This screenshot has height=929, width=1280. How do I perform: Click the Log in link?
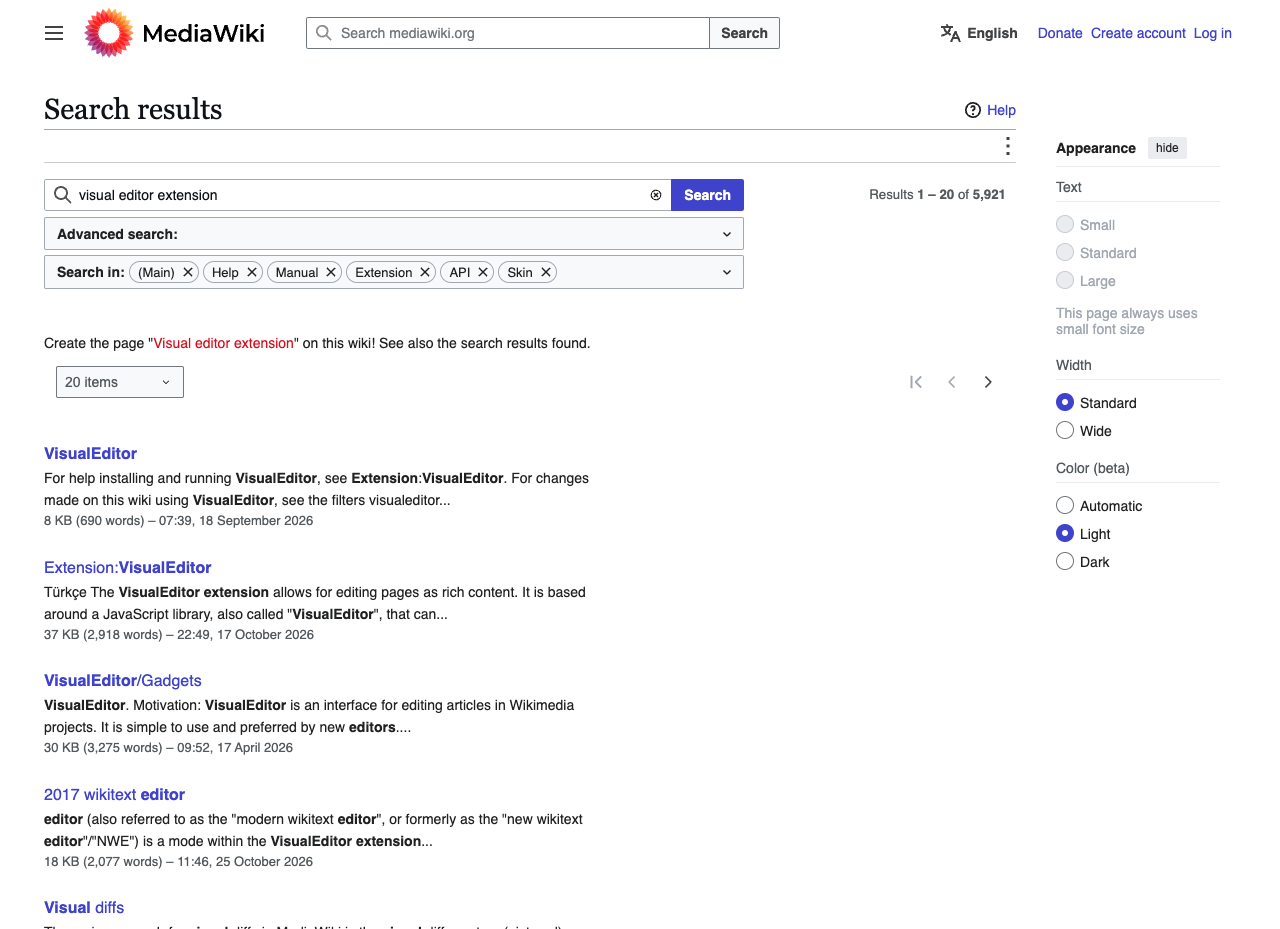pos(1212,33)
